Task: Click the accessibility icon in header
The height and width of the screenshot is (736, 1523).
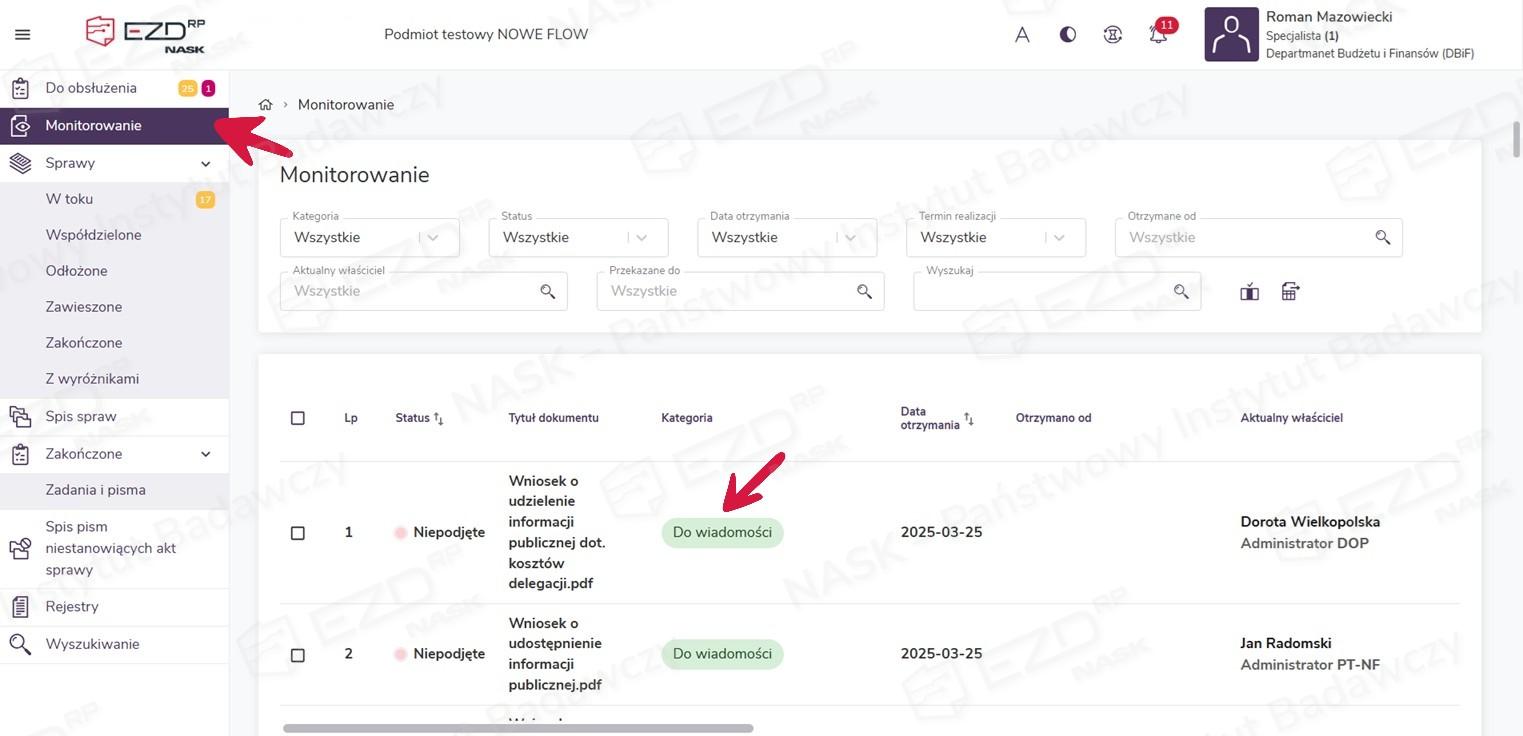Action: pyautogui.click(x=1113, y=35)
